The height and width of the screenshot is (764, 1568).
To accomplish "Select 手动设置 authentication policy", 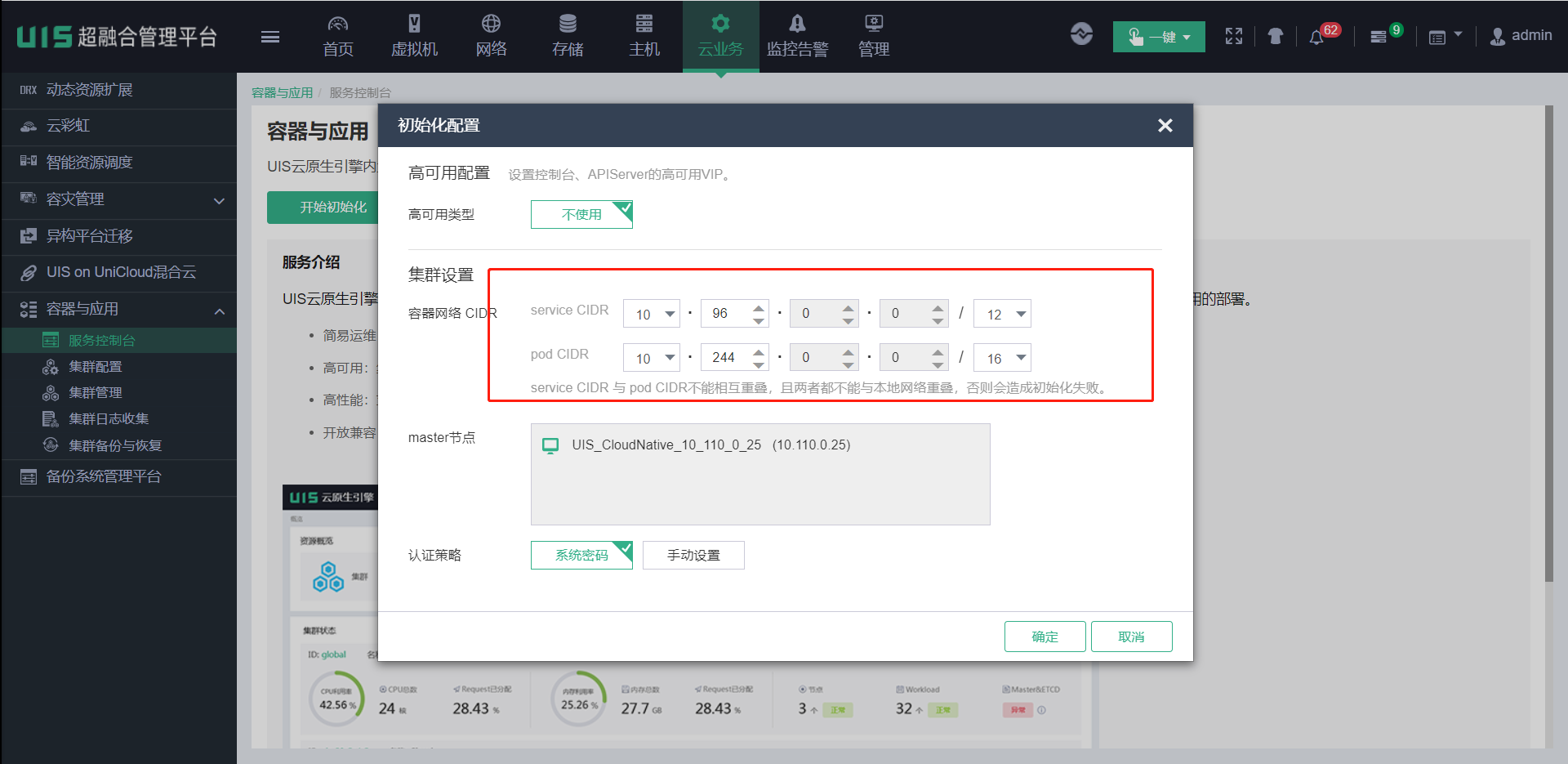I will coord(693,555).
